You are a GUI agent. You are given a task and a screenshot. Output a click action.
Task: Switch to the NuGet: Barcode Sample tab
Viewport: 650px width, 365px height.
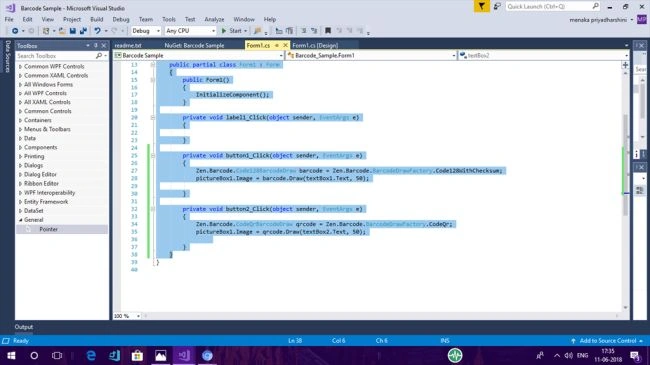point(194,45)
